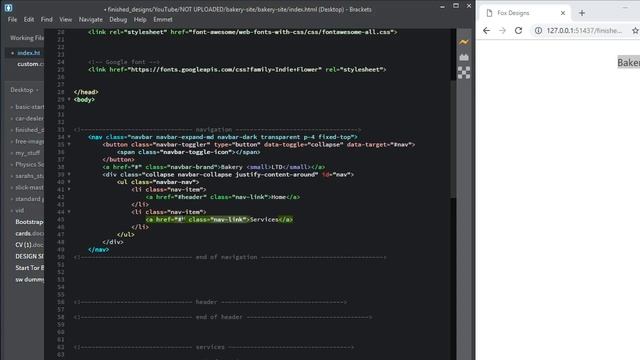Screen dimensions: 640x360
Task: Open the DESIGN SE file
Action: (x=29, y=256)
